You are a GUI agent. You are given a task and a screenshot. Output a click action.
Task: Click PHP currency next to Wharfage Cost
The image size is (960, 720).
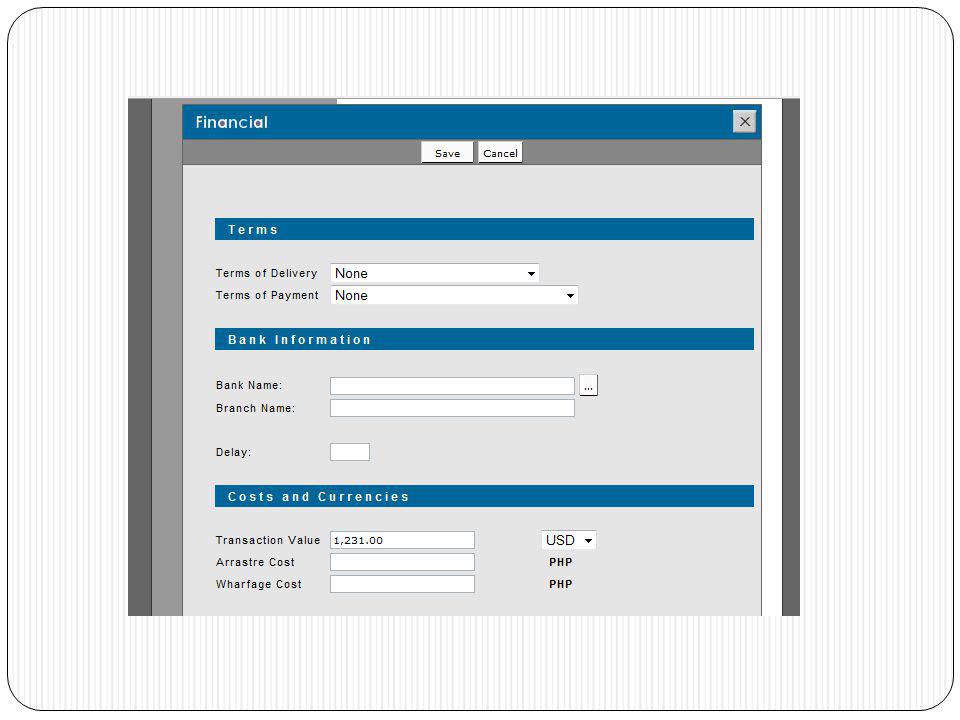click(561, 584)
